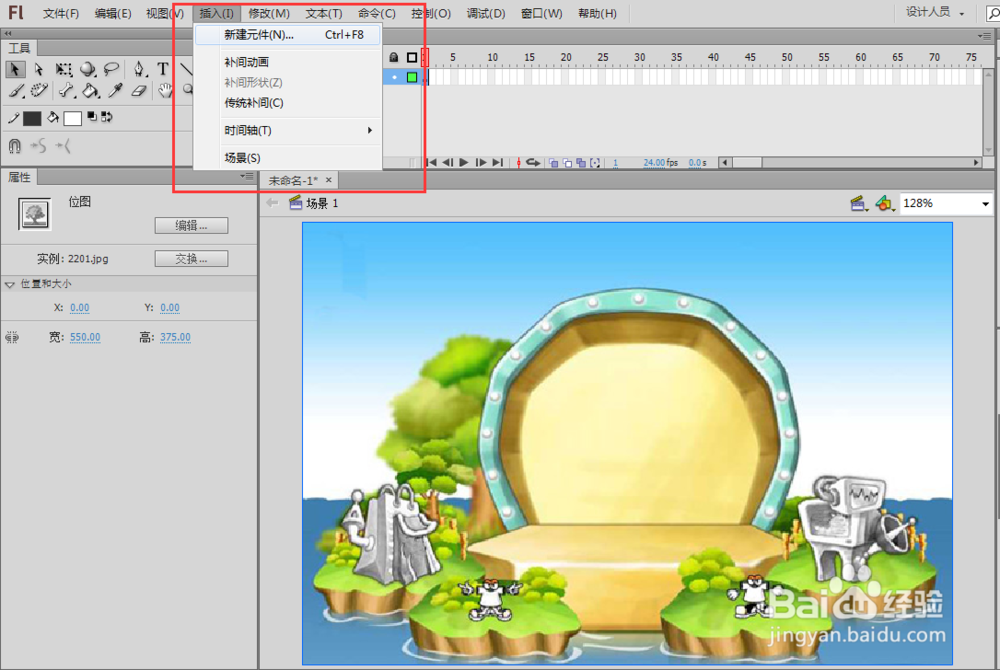Viewport: 1000px width, 670px height.
Task: Open the 128% zoom dropdown
Action: 985,204
